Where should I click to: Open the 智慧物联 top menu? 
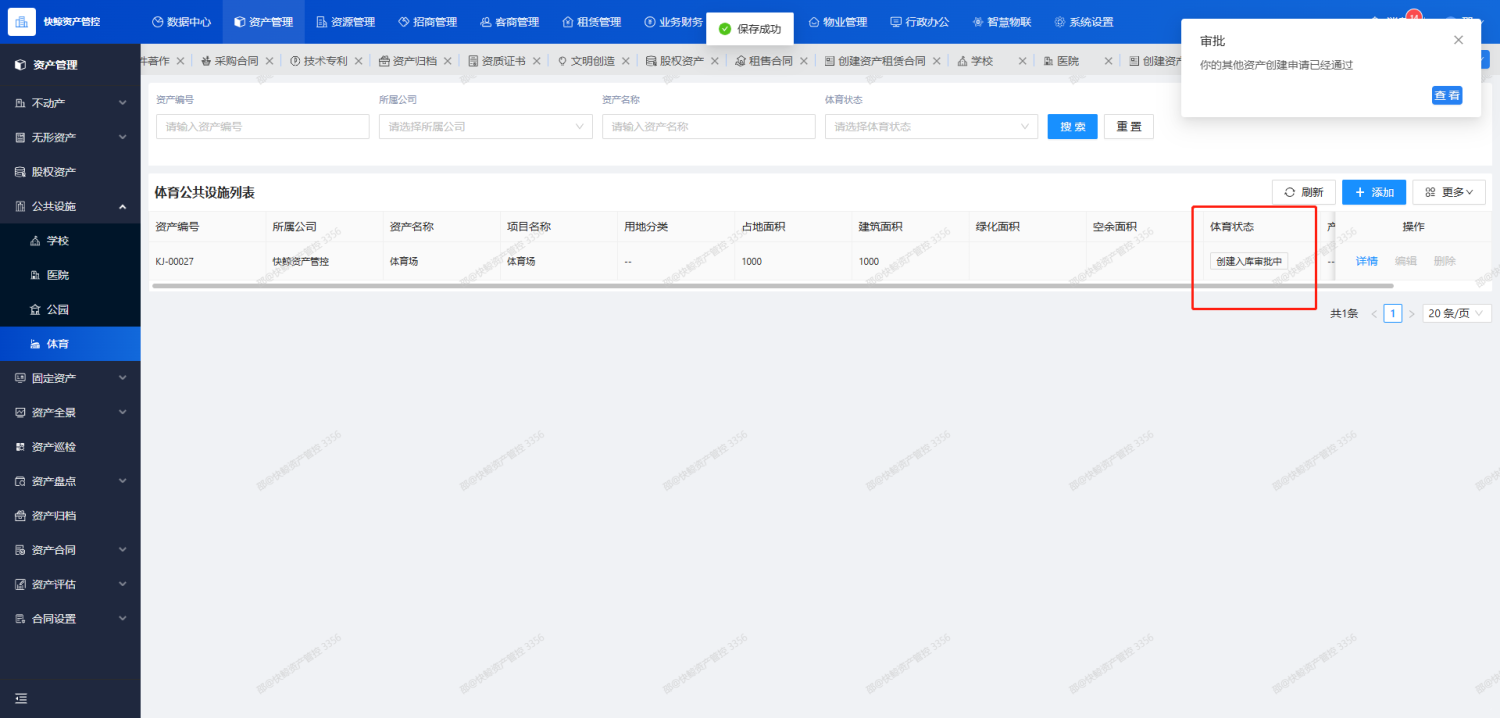(x=1001, y=22)
